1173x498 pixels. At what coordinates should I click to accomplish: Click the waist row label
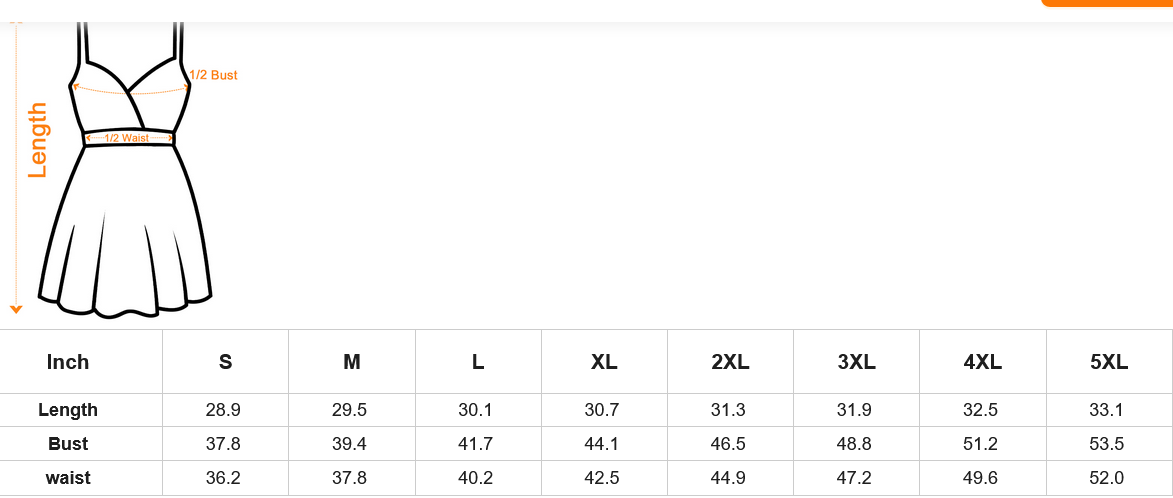click(x=68, y=478)
